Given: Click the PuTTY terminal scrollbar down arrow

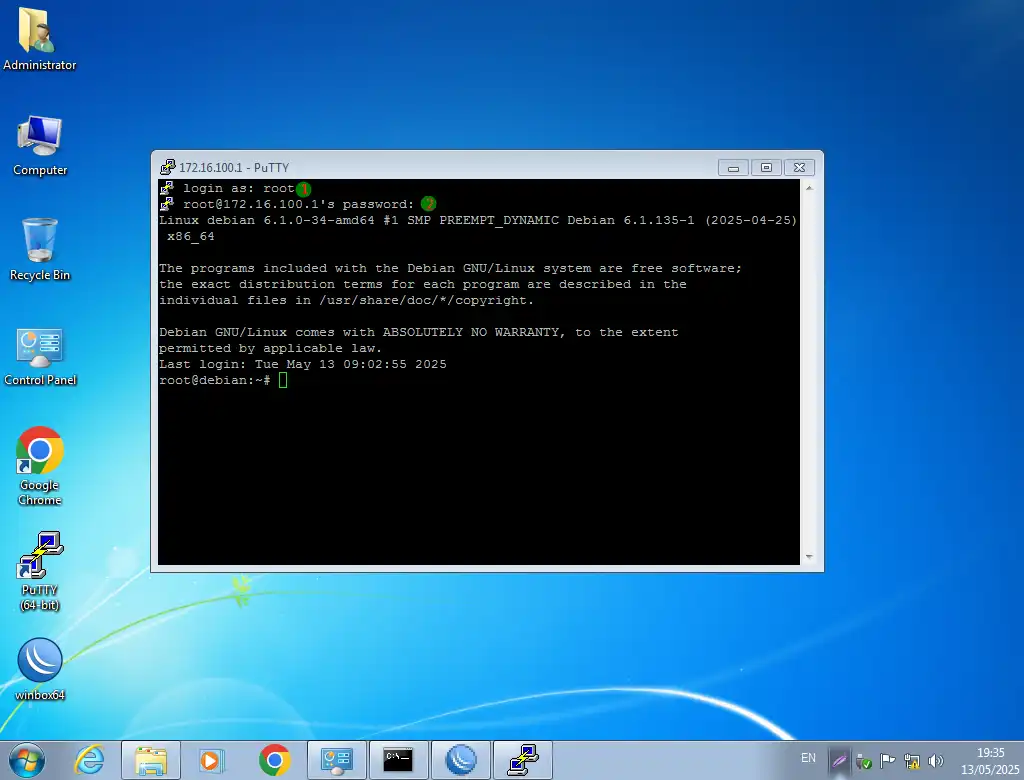Looking at the screenshot, I should (x=808, y=557).
